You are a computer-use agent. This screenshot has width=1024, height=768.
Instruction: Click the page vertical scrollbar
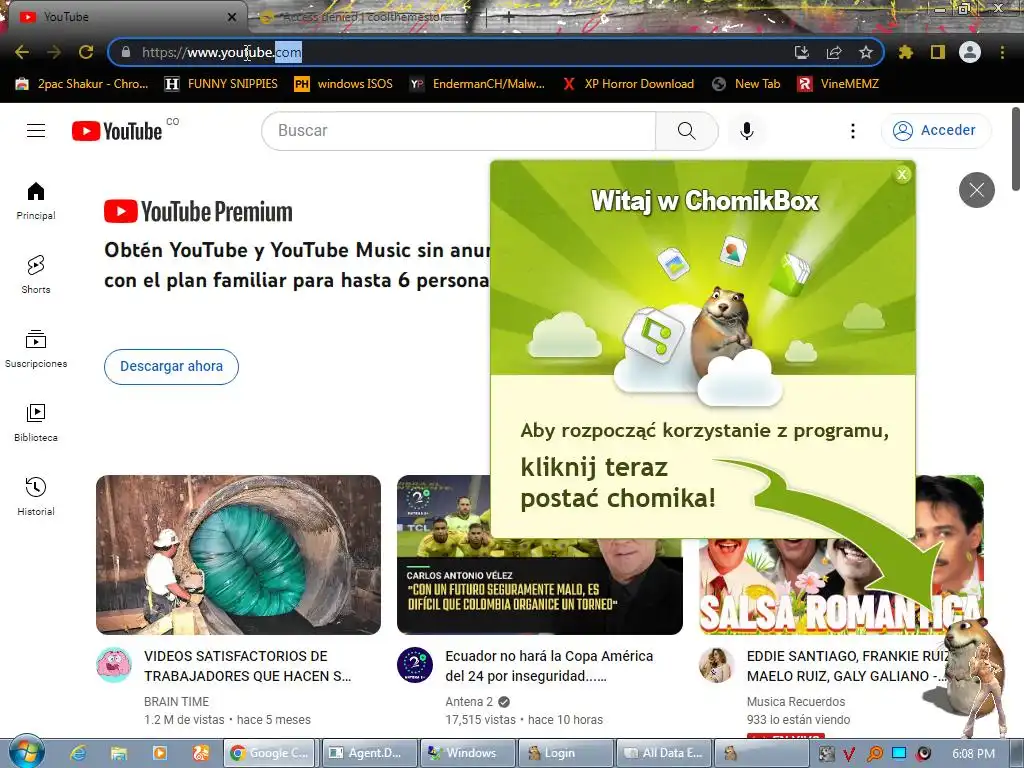1016,149
